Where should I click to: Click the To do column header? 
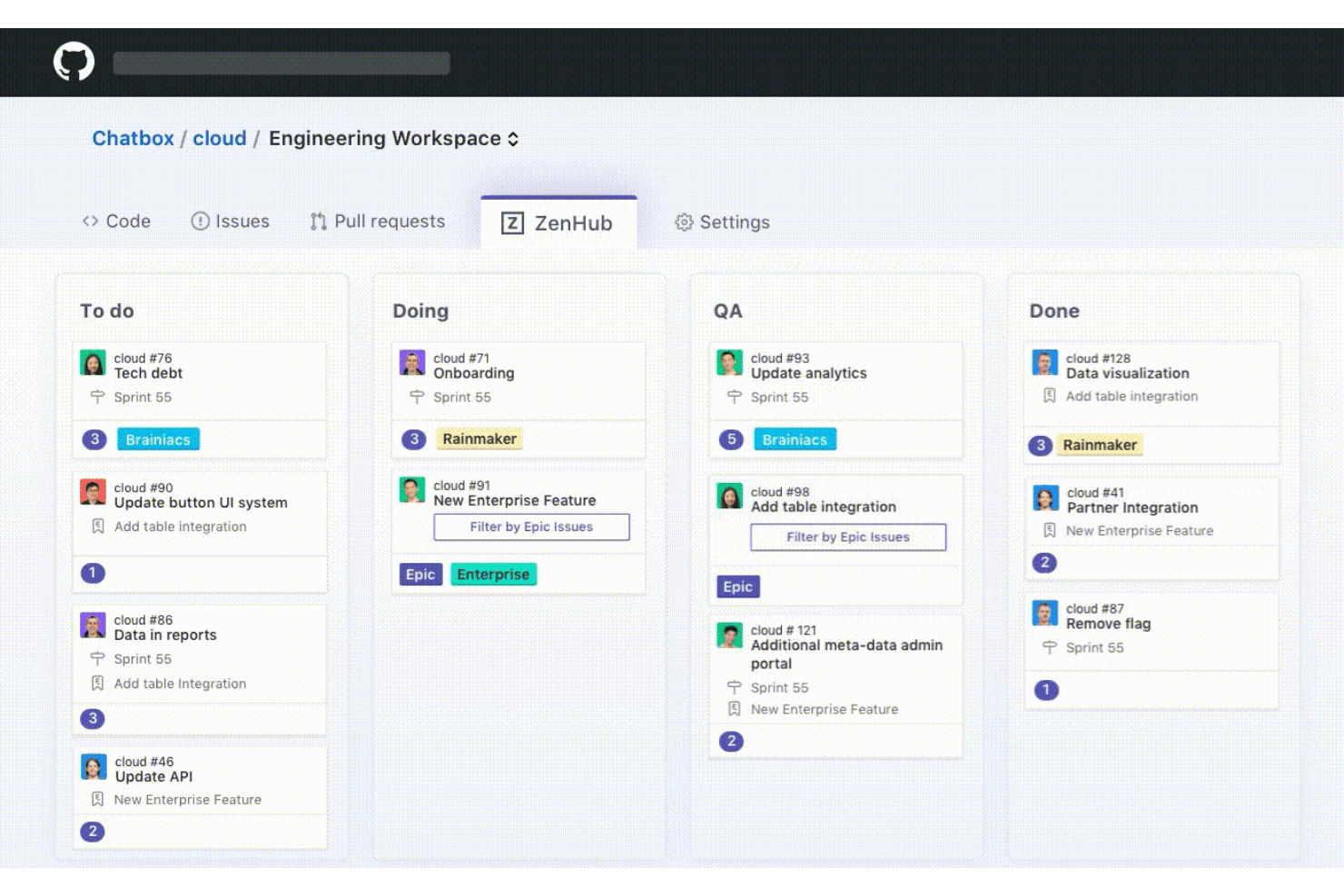(107, 310)
